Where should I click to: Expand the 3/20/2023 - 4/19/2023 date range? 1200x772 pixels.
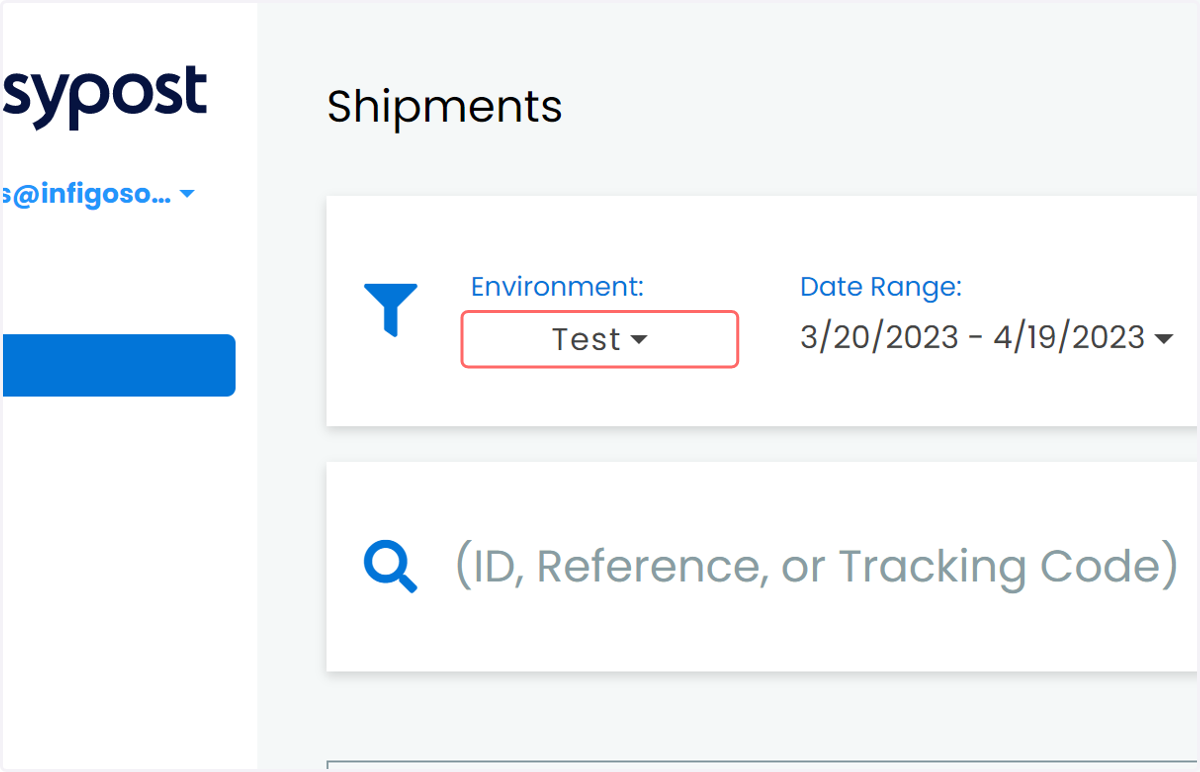(x=986, y=338)
